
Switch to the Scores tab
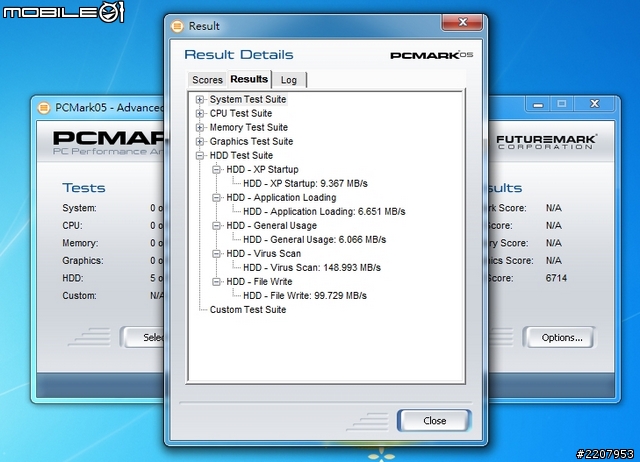point(207,80)
